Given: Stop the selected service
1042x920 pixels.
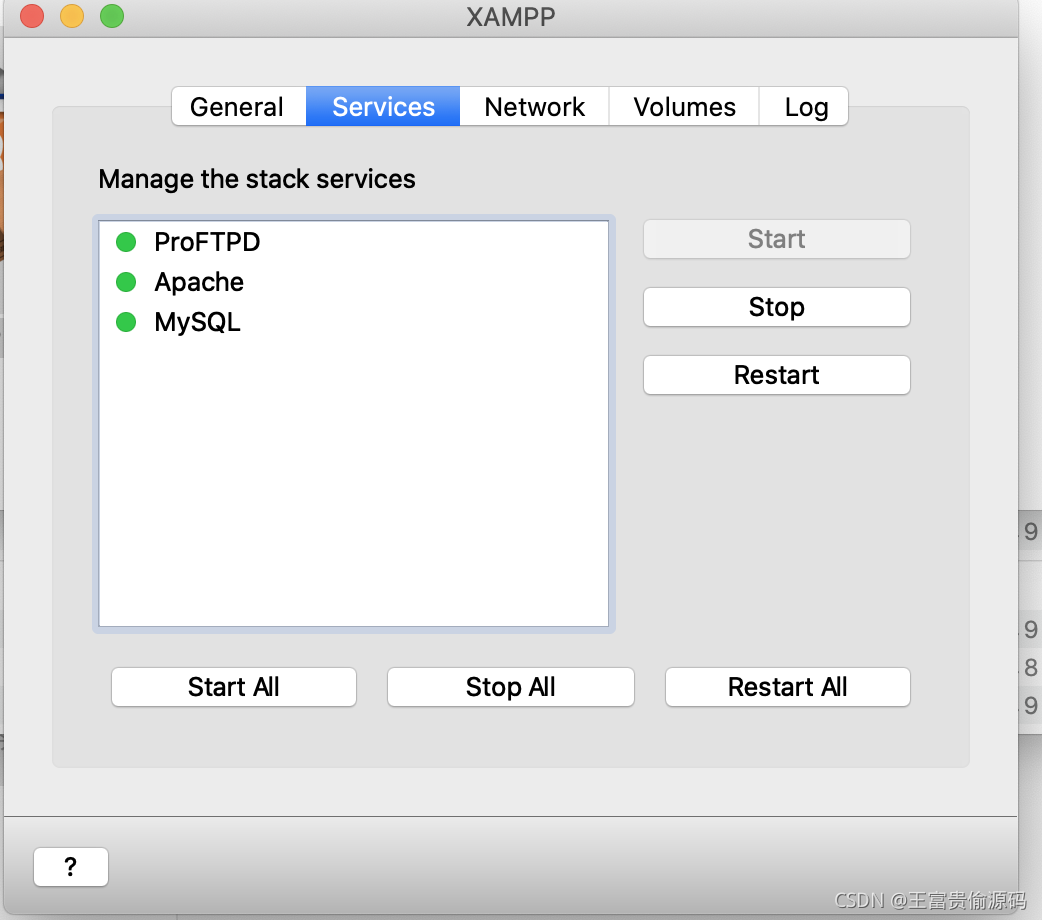Looking at the screenshot, I should [776, 307].
